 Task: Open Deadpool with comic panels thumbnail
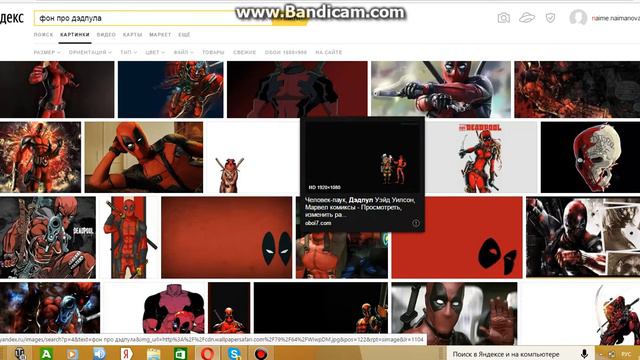point(583,238)
